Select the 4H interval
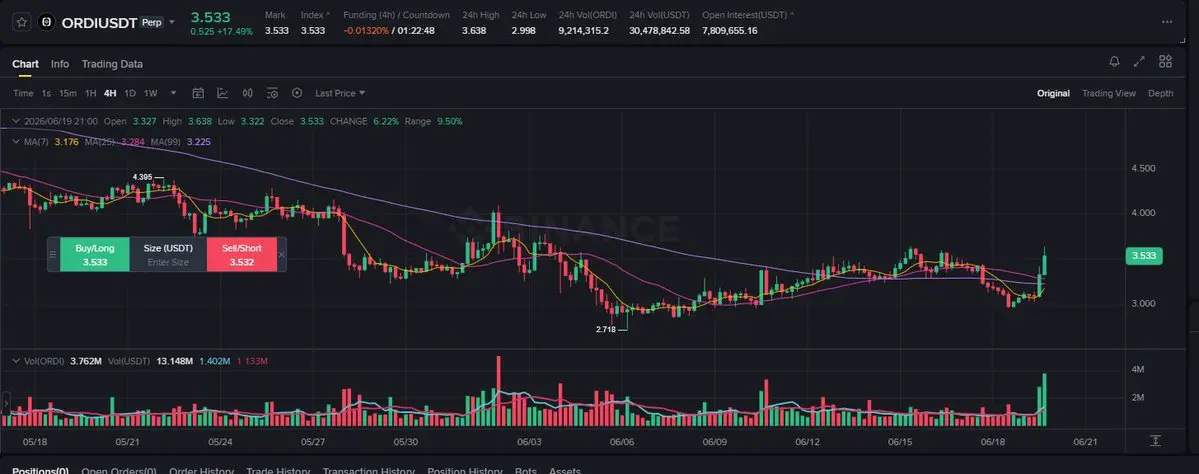Screen dimensions: 1199x474 click(x=110, y=93)
